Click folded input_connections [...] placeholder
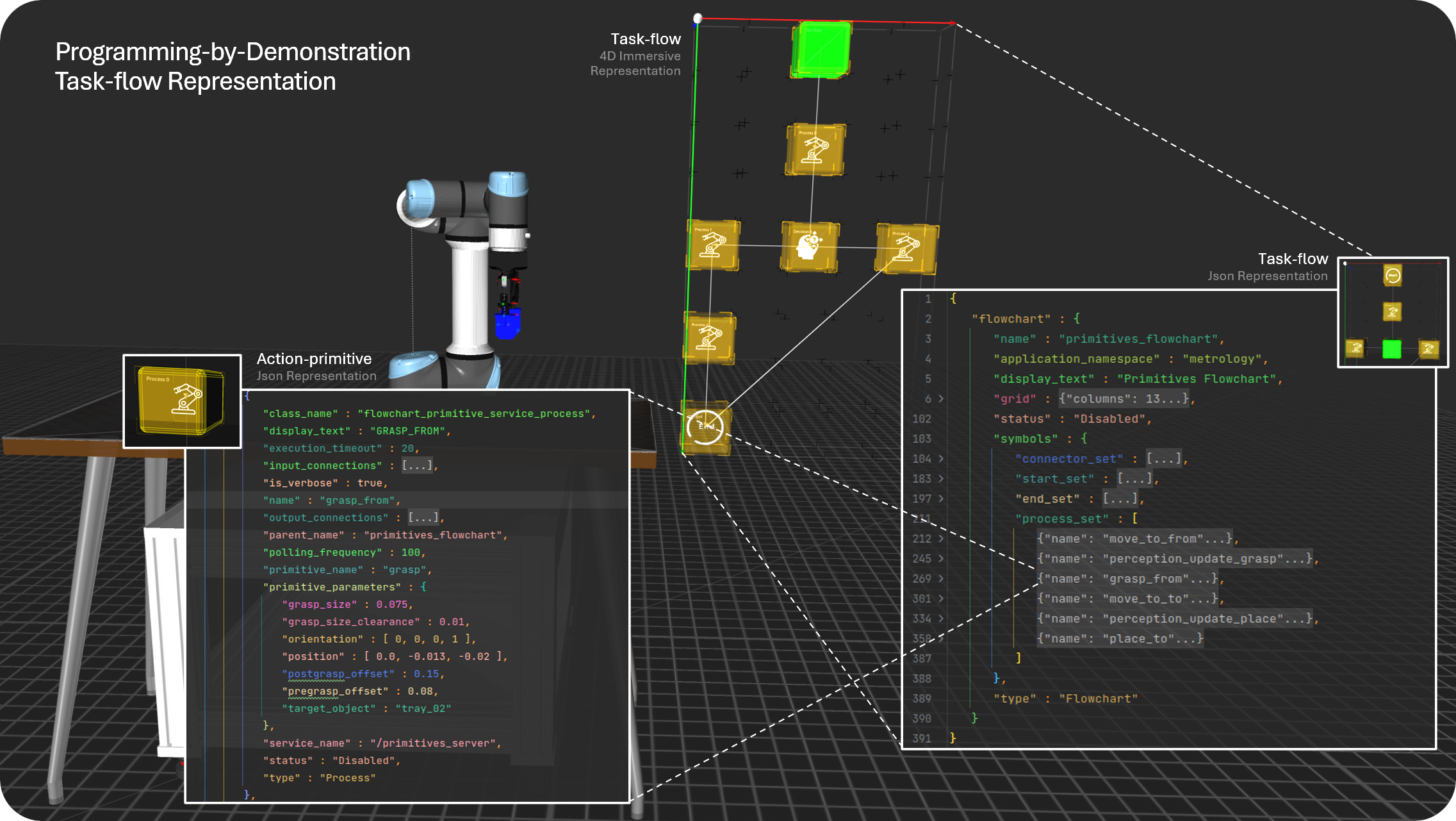Viewport: 1456px width, 821px height. click(417, 466)
